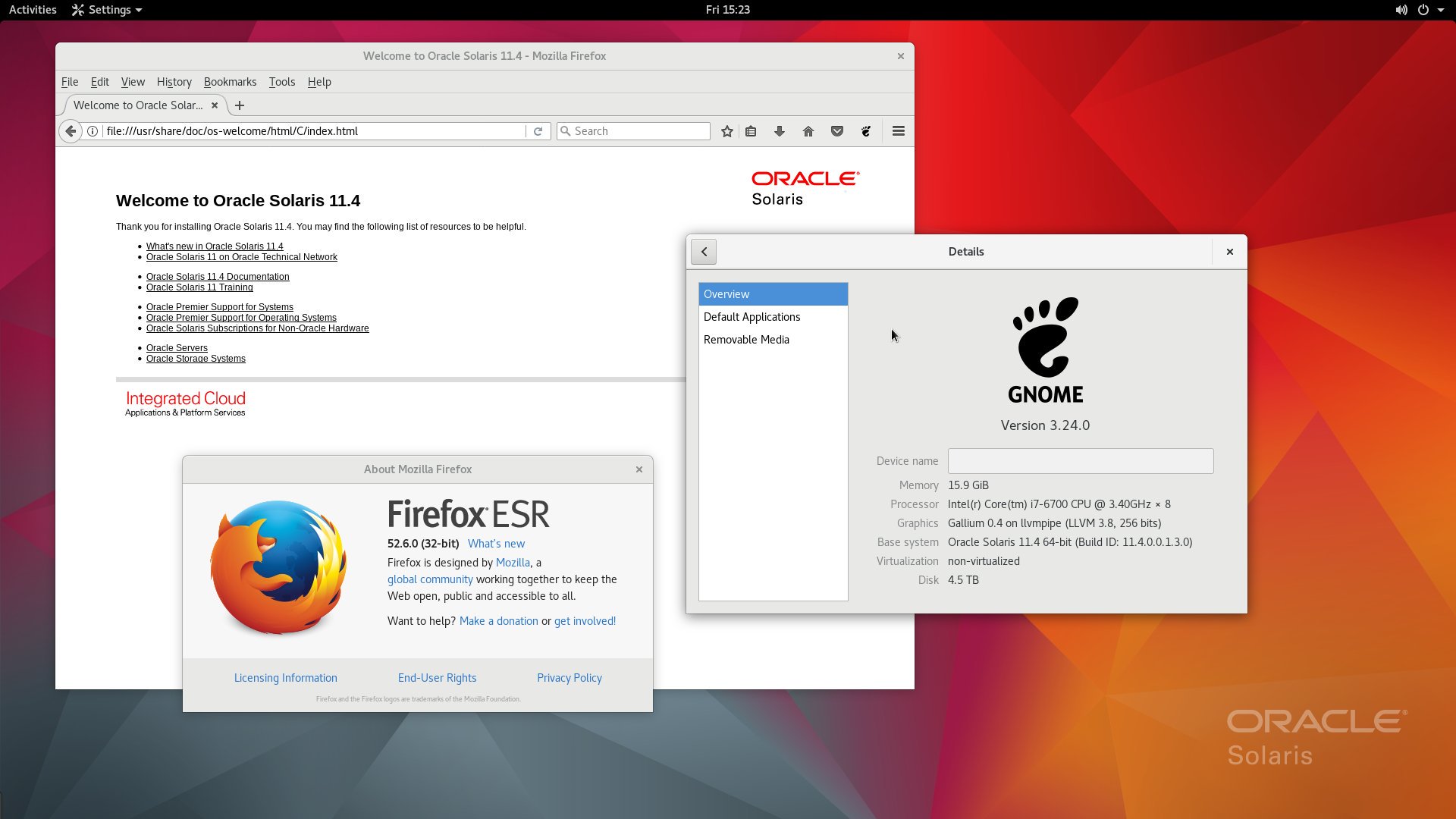Image resolution: width=1456 pixels, height=819 pixels.
Task: Open clock calendar showing Fri 15:23
Action: [728, 10]
